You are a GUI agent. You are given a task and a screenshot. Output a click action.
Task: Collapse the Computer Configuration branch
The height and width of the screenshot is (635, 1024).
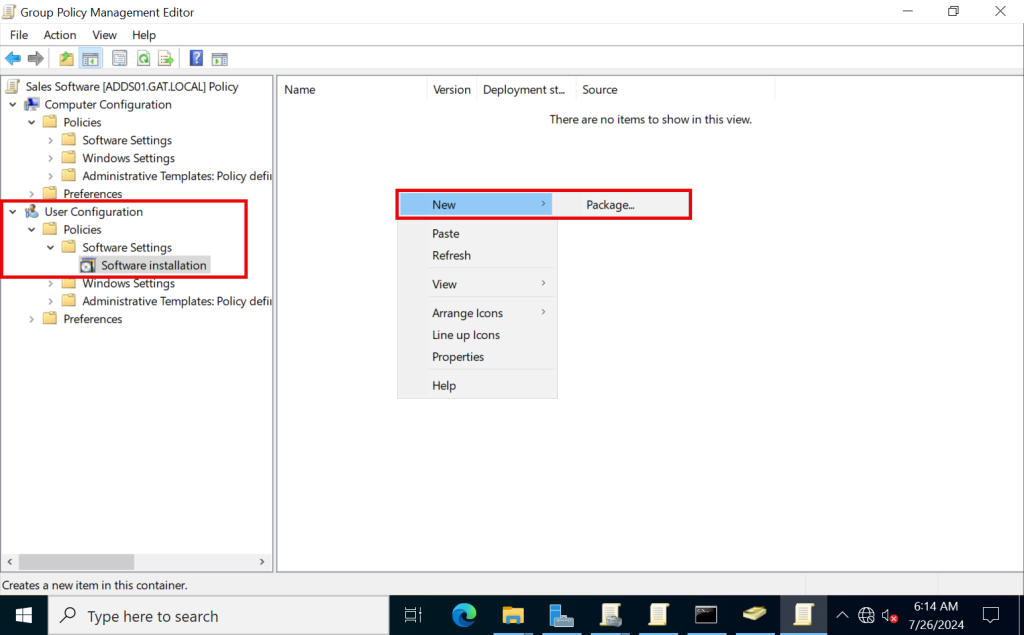click(x=13, y=104)
